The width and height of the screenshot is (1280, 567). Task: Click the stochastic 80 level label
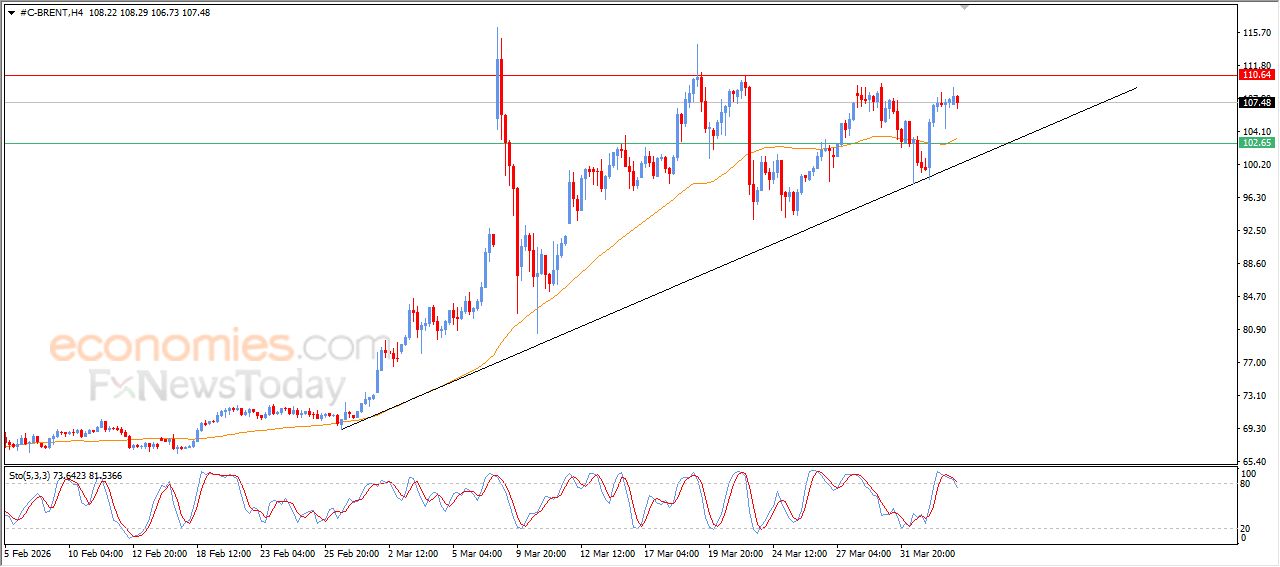1246,484
